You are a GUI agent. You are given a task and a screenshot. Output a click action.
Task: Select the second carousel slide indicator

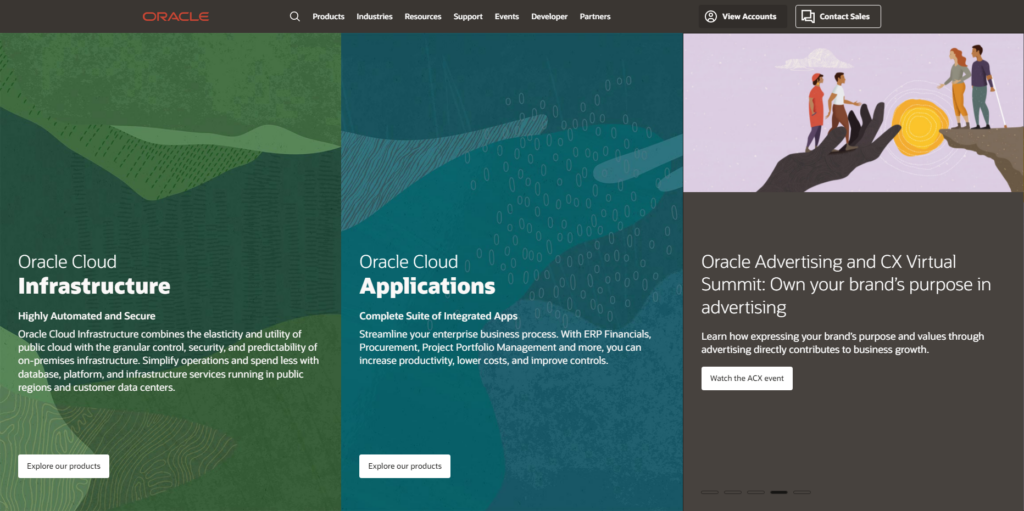click(x=733, y=492)
